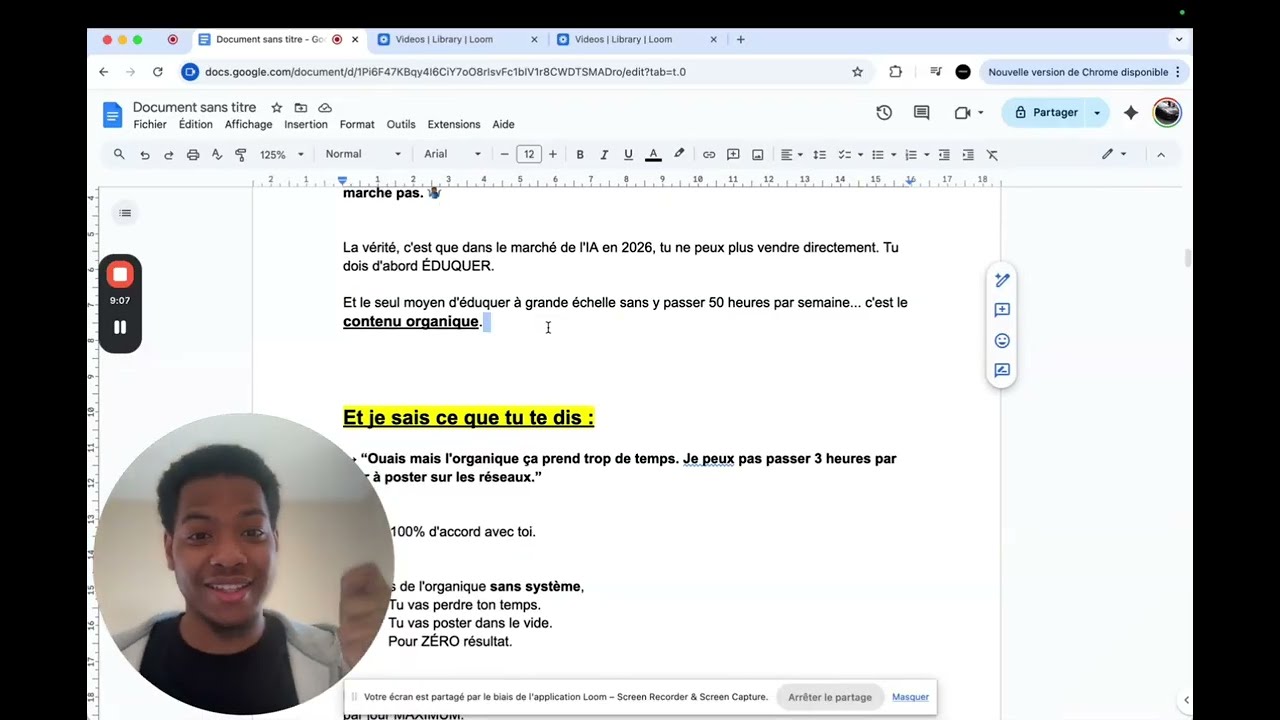Move document using folder icon
The width and height of the screenshot is (1280, 720).
pos(300,107)
